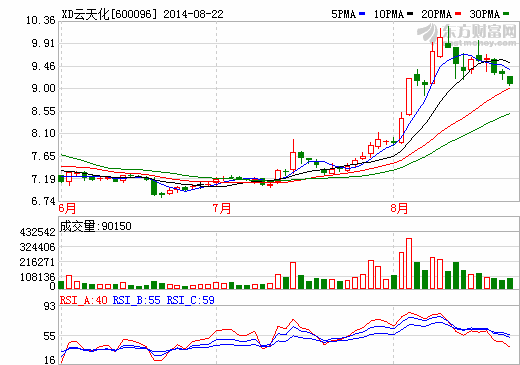Click the 7.65 price axis label
The image size is (520, 365).
pyautogui.click(x=43, y=156)
